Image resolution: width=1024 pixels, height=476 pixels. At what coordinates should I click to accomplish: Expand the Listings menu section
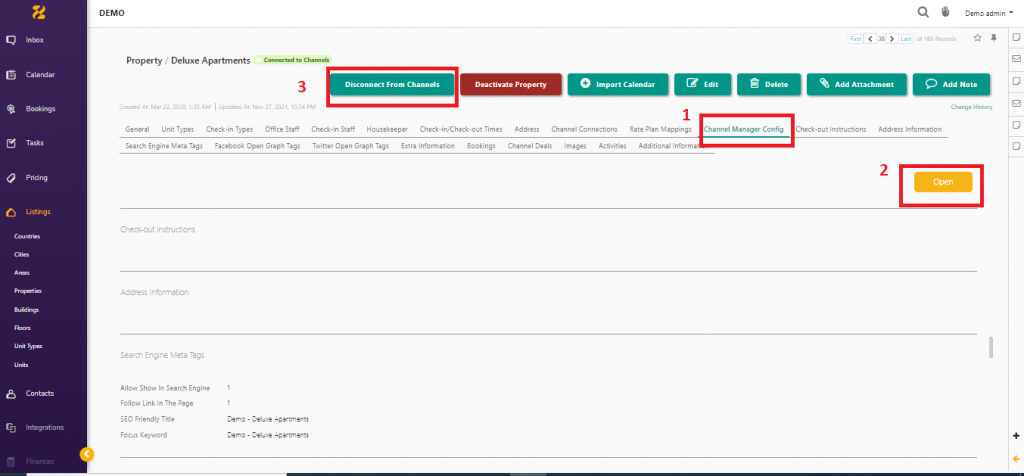[38, 212]
